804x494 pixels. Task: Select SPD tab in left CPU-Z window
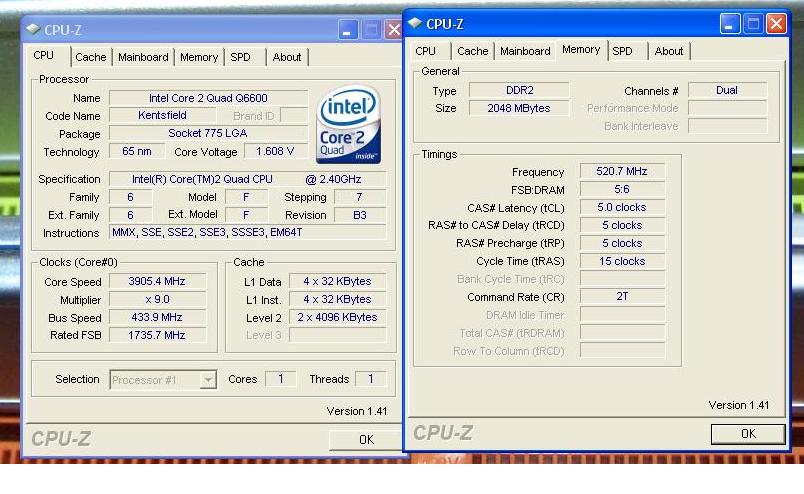click(x=240, y=57)
